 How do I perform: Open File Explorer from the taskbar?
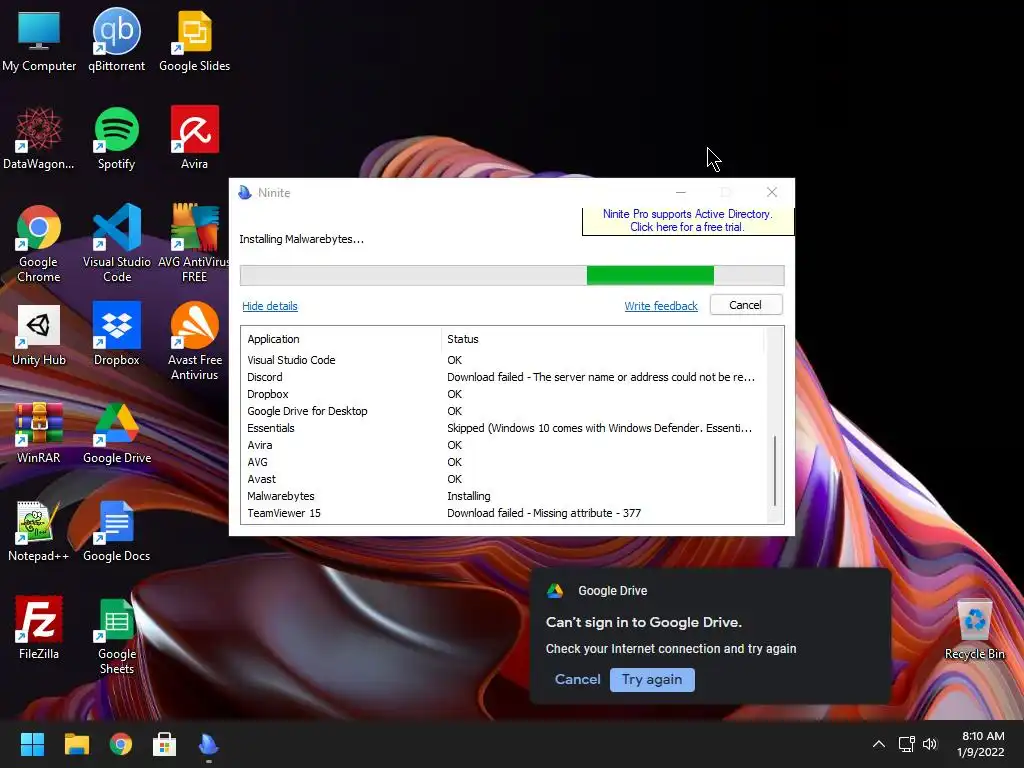tap(76, 744)
